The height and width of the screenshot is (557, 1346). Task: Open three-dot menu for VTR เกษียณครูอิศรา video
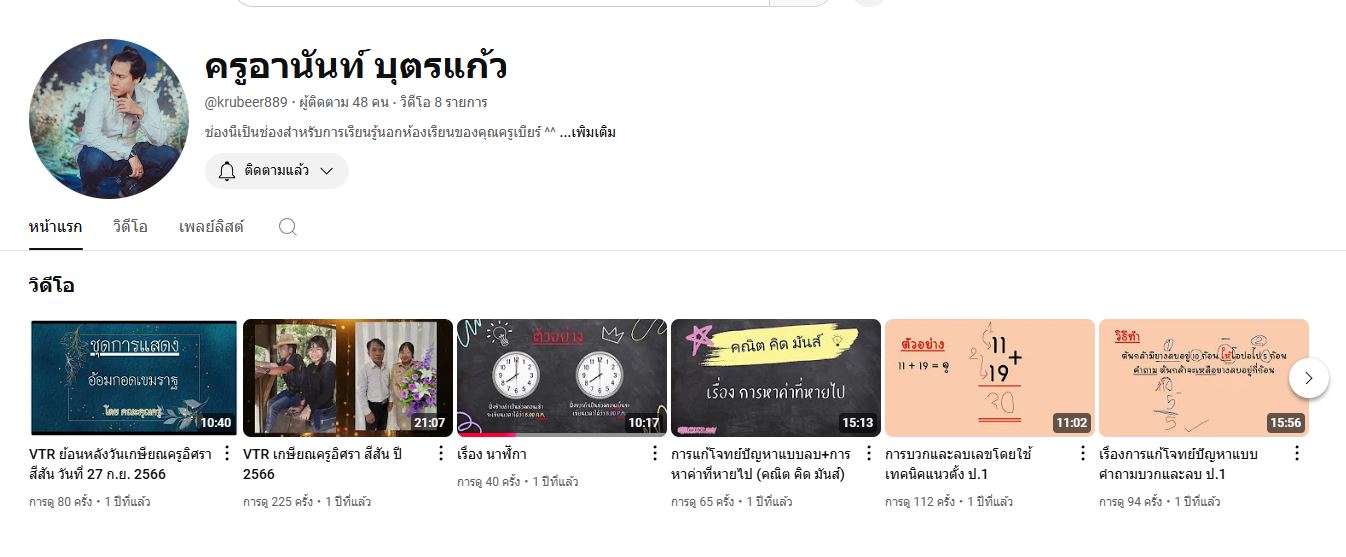click(441, 453)
